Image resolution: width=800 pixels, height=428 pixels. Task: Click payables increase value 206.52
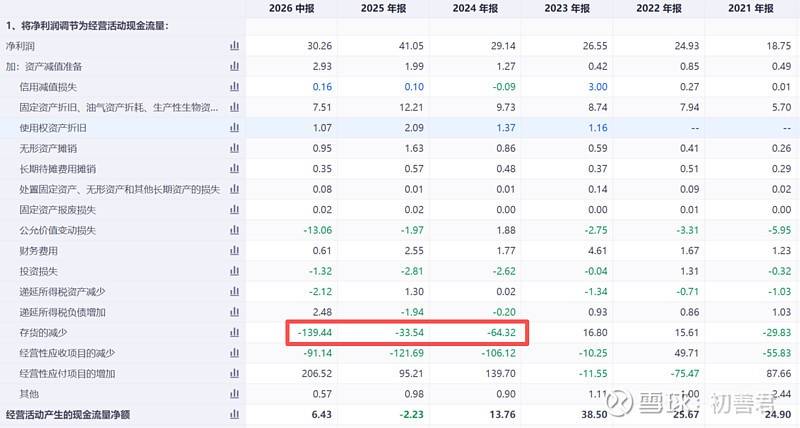coord(317,373)
